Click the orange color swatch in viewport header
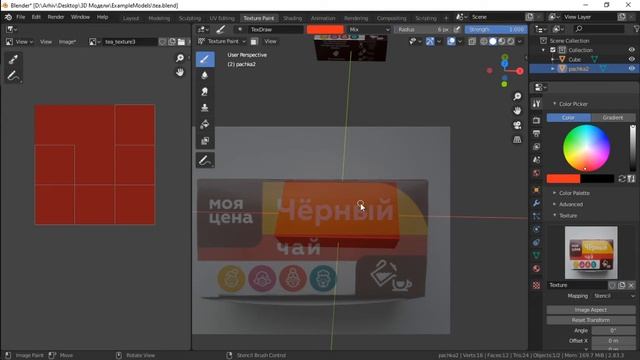Viewport: 640px width, 360px height. point(325,29)
